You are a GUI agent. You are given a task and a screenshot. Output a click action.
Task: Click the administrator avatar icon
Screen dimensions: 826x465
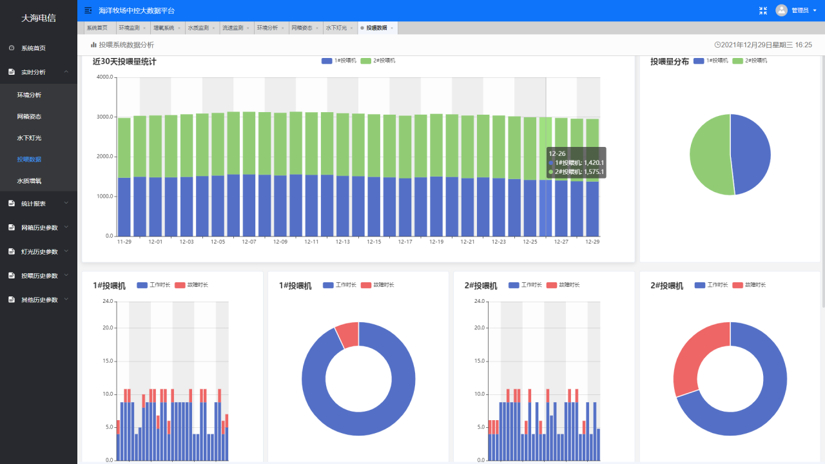coord(781,10)
